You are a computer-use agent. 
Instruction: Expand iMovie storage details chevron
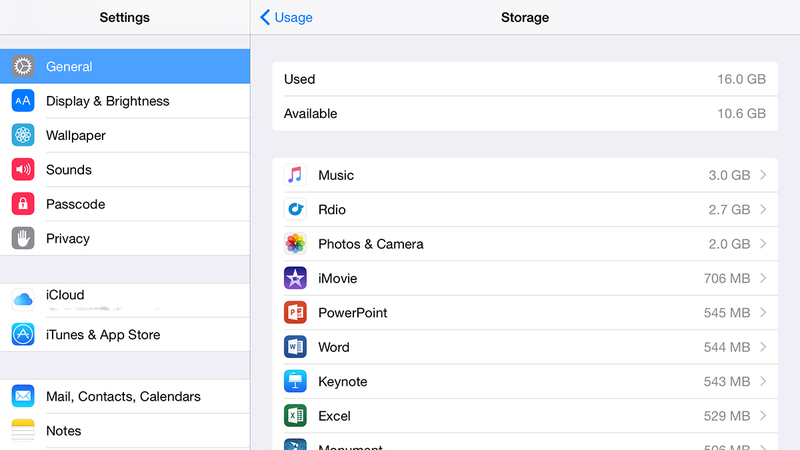coord(763,278)
